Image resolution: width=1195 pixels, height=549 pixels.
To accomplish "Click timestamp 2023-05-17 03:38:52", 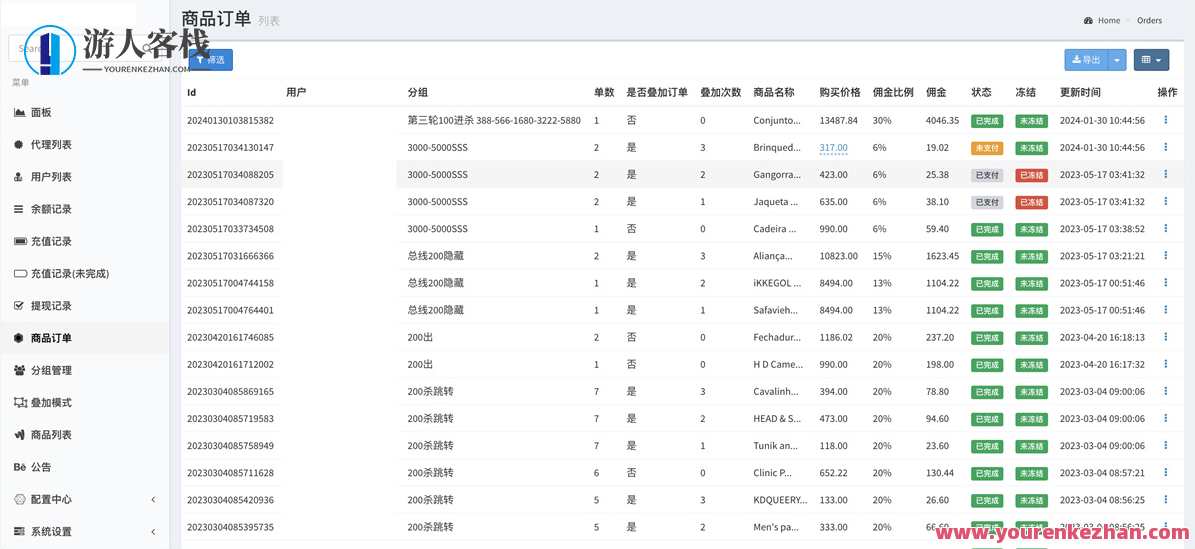I will 1102,229.
